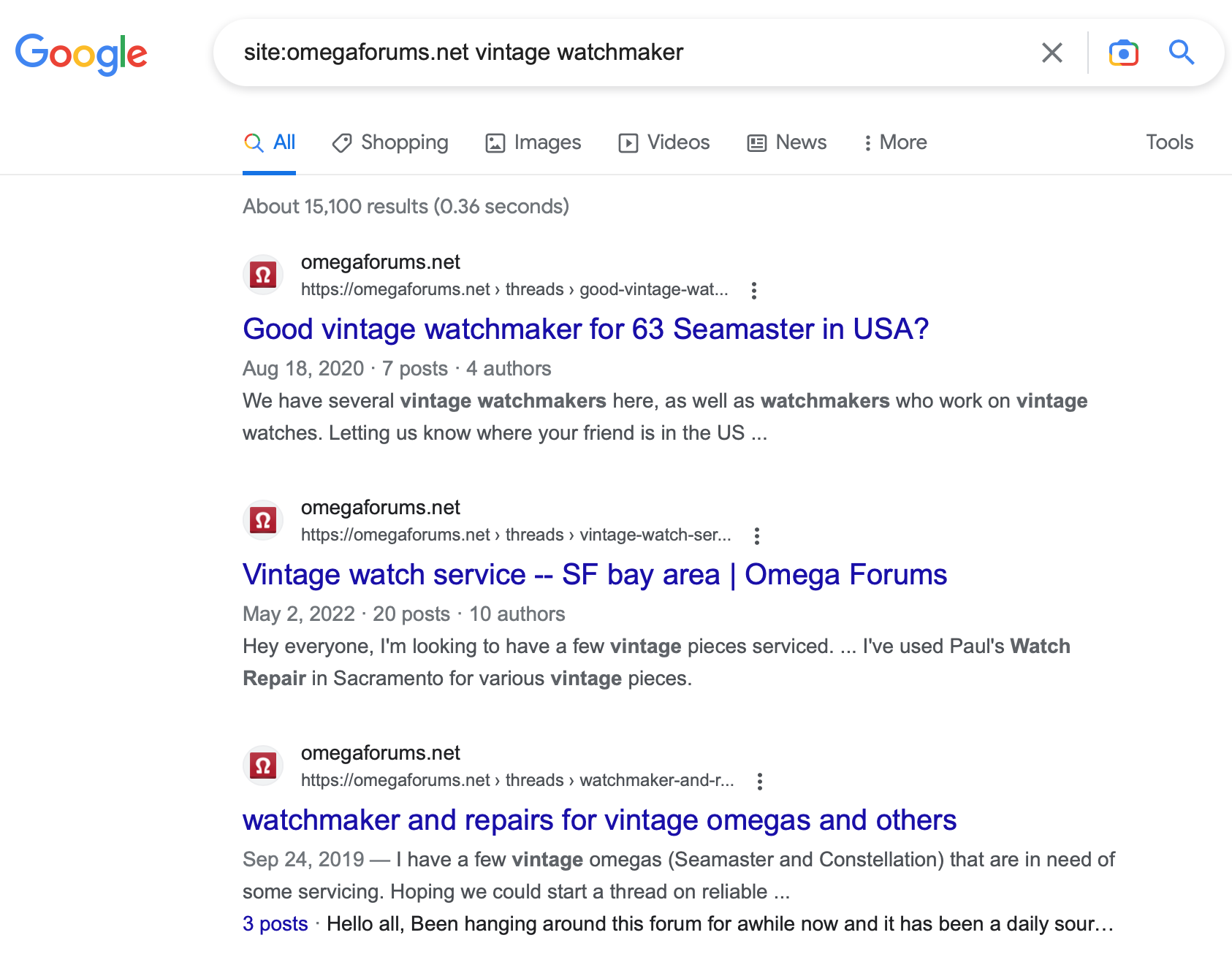
Task: Click omegaforums favicon of SF bay area result
Action: click(x=263, y=521)
